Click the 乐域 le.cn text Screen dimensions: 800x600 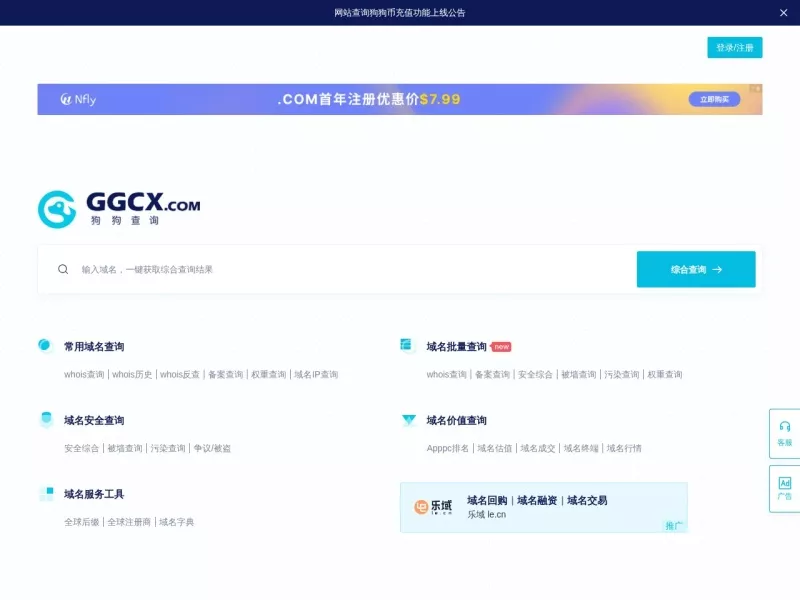pyautogui.click(x=487, y=514)
